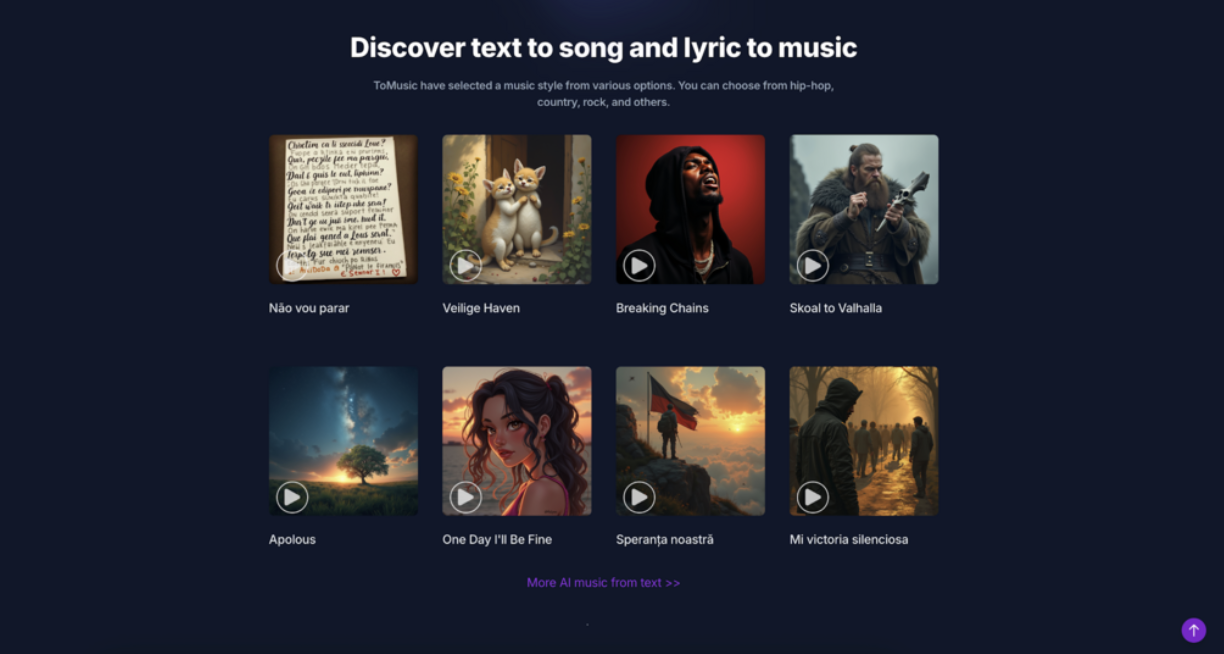1224x654 pixels.
Task: Play Mi victoria silenciosa song
Action: click(x=812, y=496)
